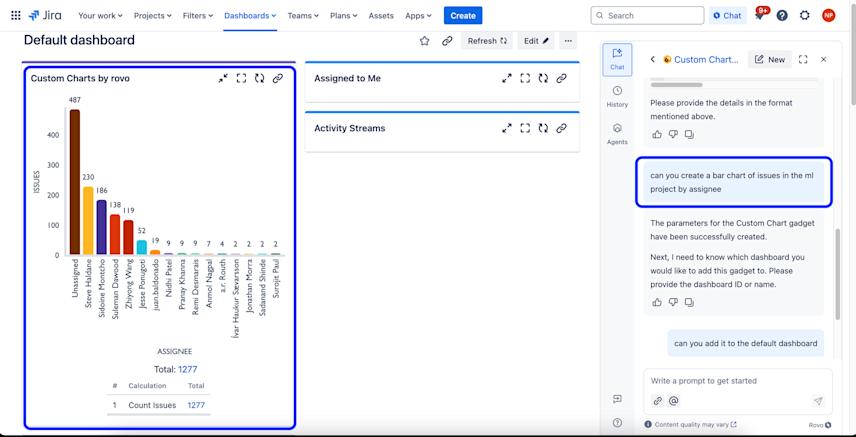Refresh the Assigned to Me gadget
Image resolution: width=856 pixels, height=437 pixels.
(x=543, y=78)
